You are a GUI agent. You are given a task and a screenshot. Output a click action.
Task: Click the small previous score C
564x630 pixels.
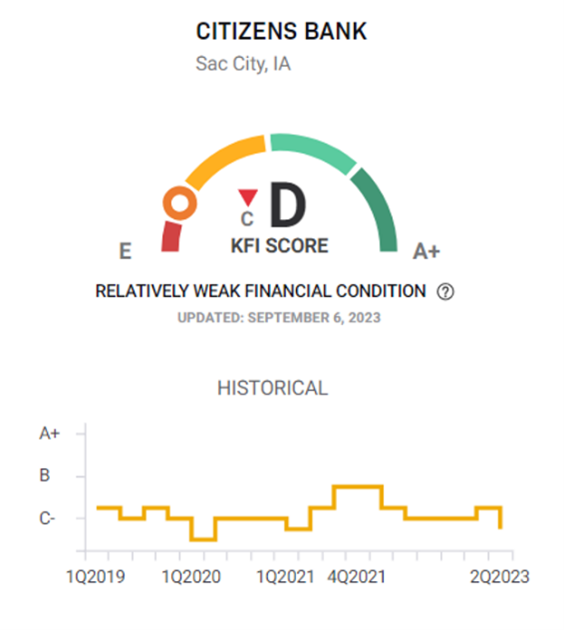coord(247,219)
